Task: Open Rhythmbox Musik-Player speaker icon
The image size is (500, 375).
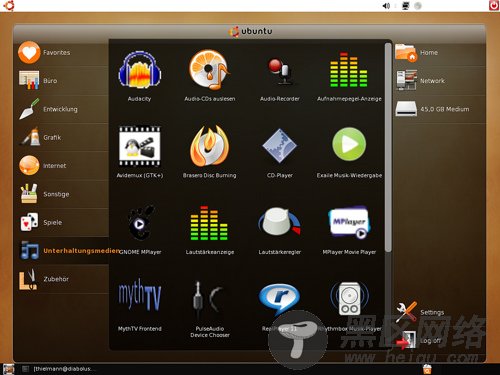Action: [x=349, y=299]
